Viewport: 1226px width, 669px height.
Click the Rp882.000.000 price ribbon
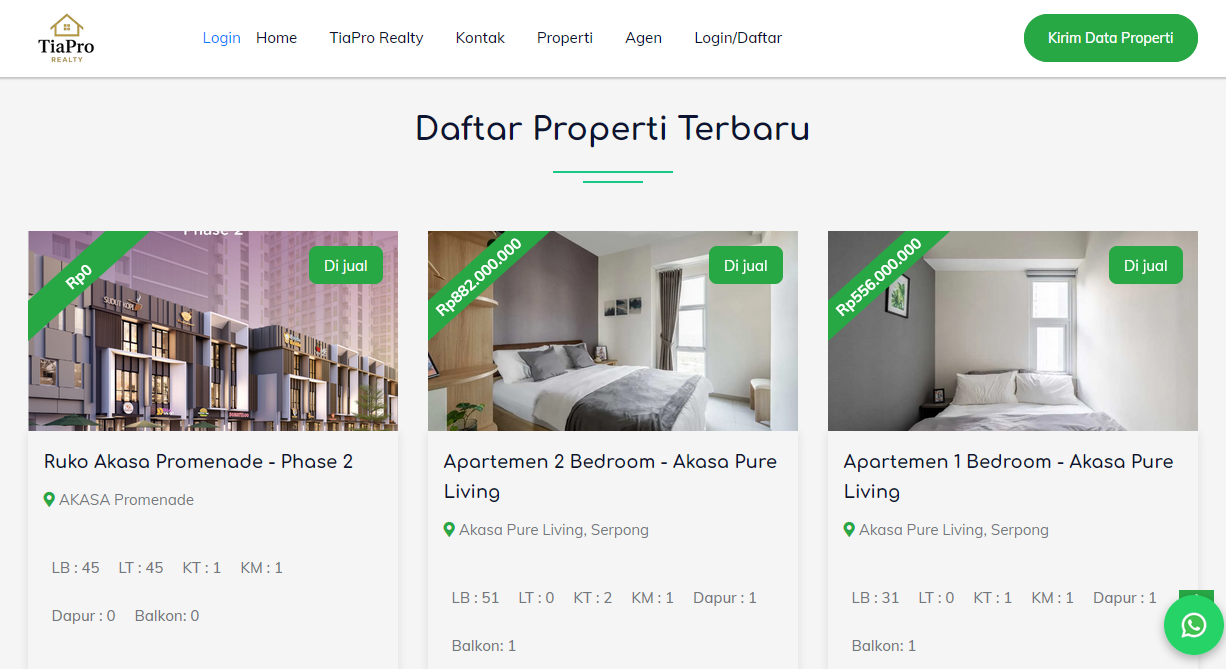[x=478, y=277]
